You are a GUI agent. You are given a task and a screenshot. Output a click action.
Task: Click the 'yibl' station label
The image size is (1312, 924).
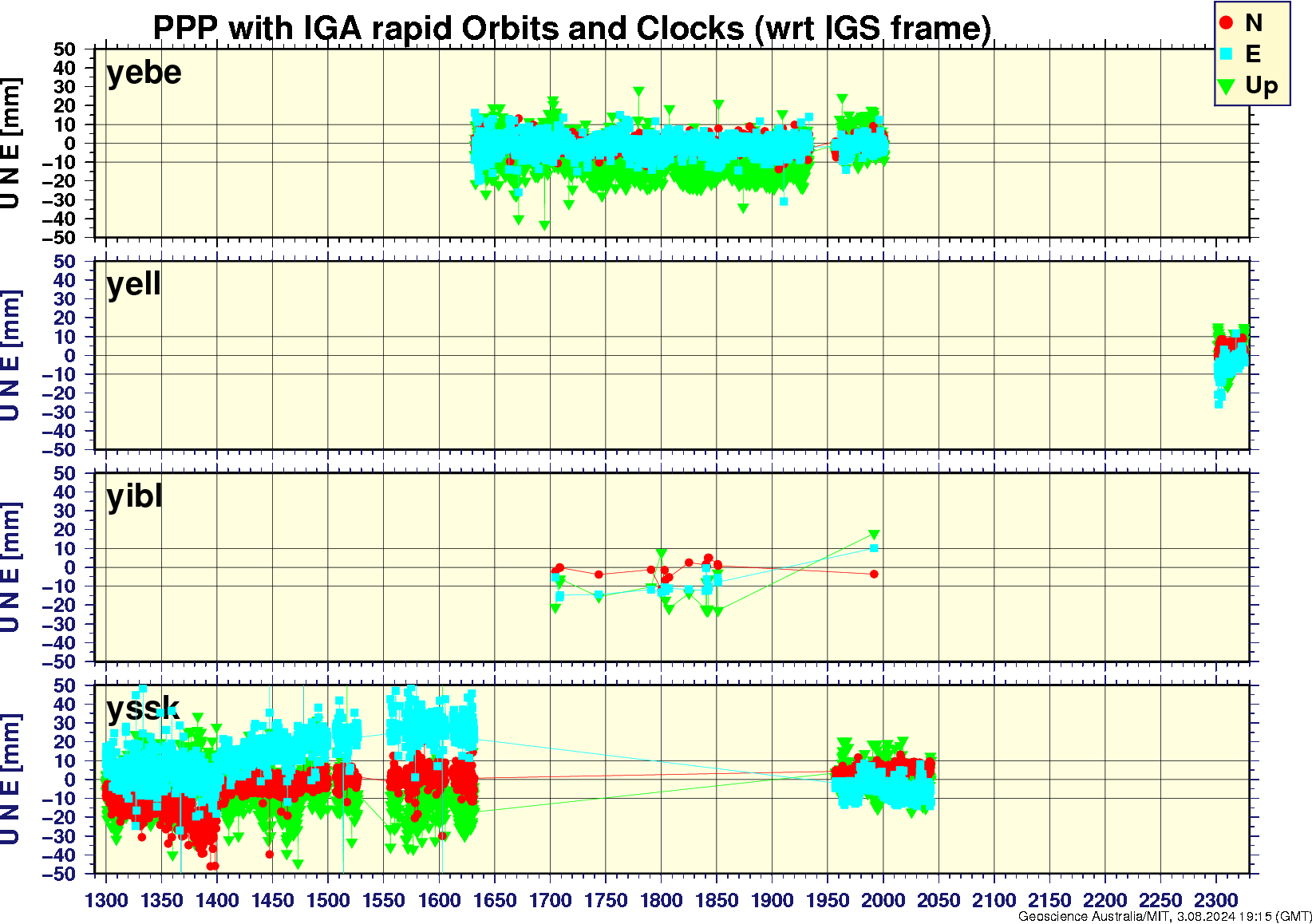(135, 496)
